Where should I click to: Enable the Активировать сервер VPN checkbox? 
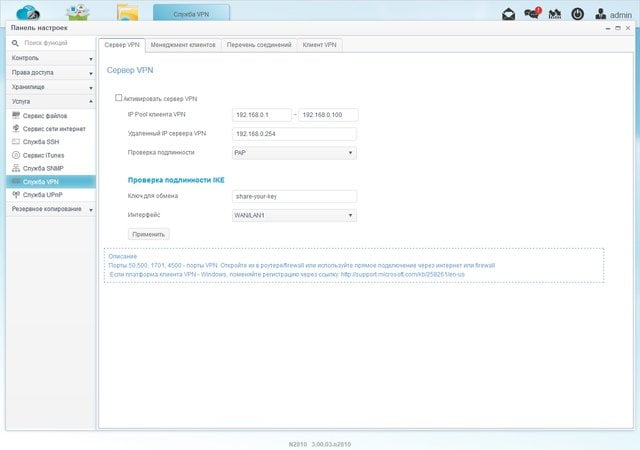coord(118,98)
